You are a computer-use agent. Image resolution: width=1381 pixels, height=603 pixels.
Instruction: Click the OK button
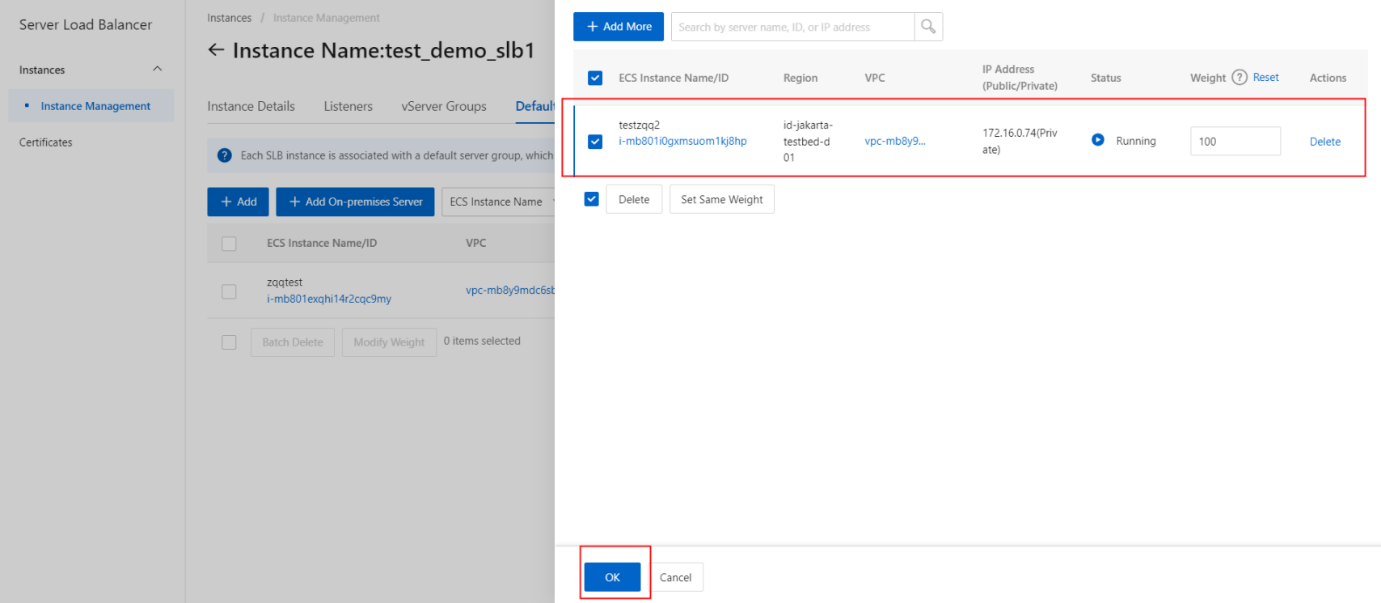point(612,577)
